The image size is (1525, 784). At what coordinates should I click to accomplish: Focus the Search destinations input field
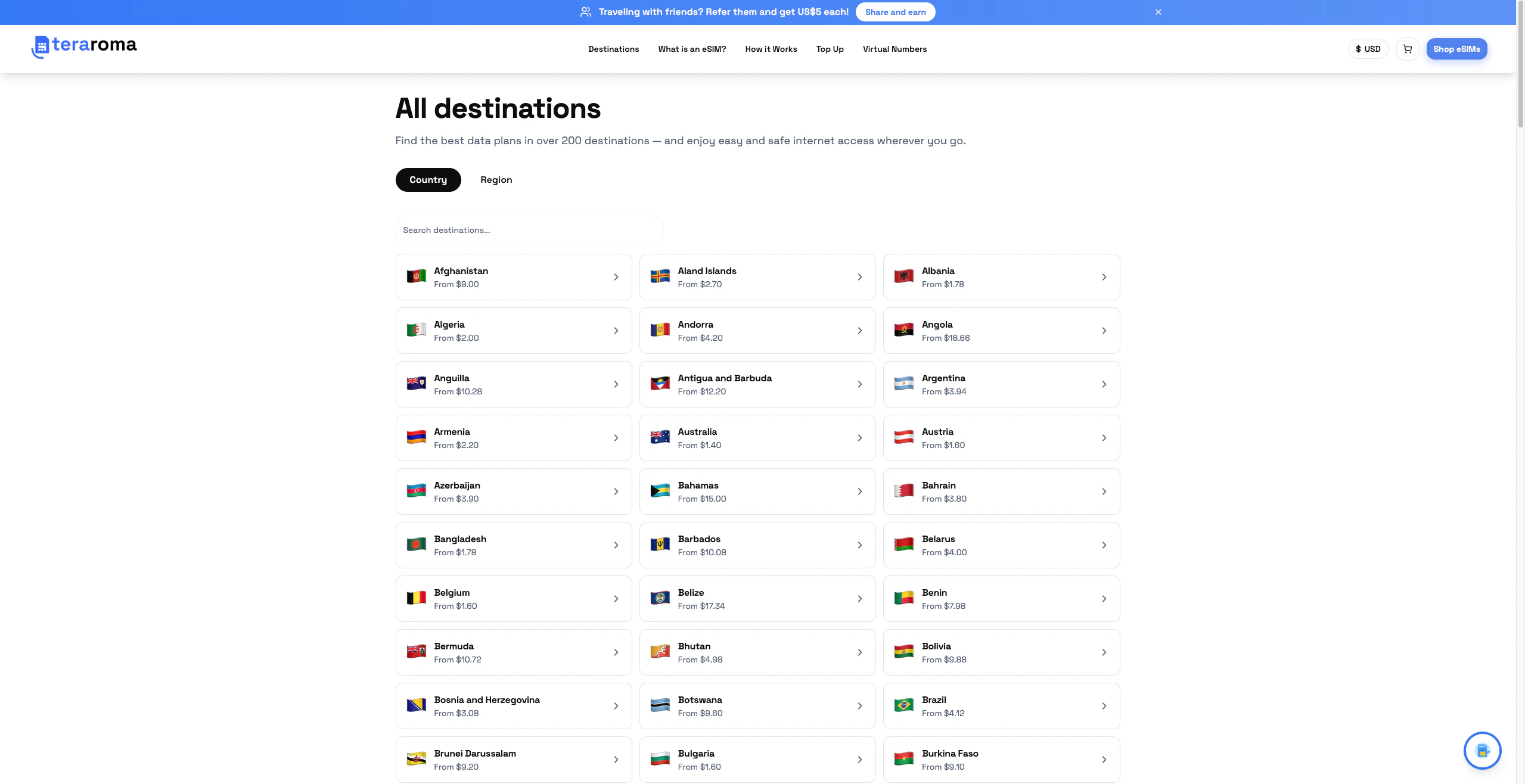[x=529, y=230]
